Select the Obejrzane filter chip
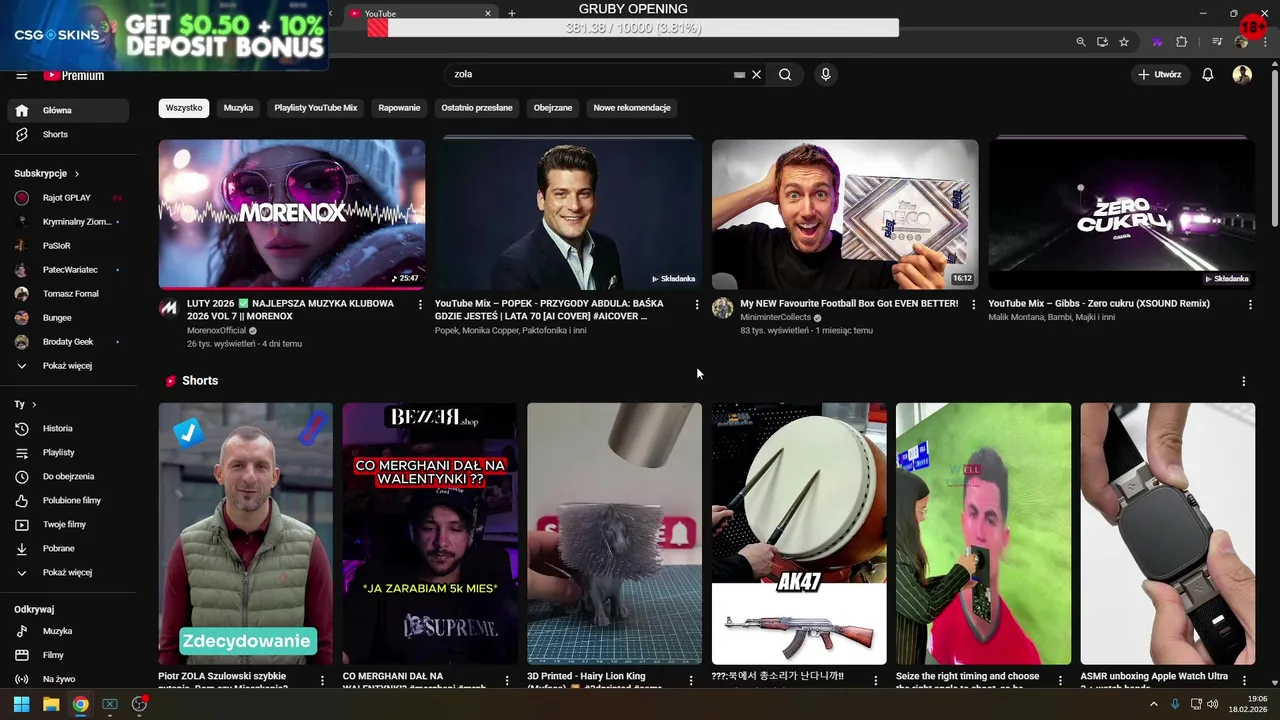 tap(553, 108)
